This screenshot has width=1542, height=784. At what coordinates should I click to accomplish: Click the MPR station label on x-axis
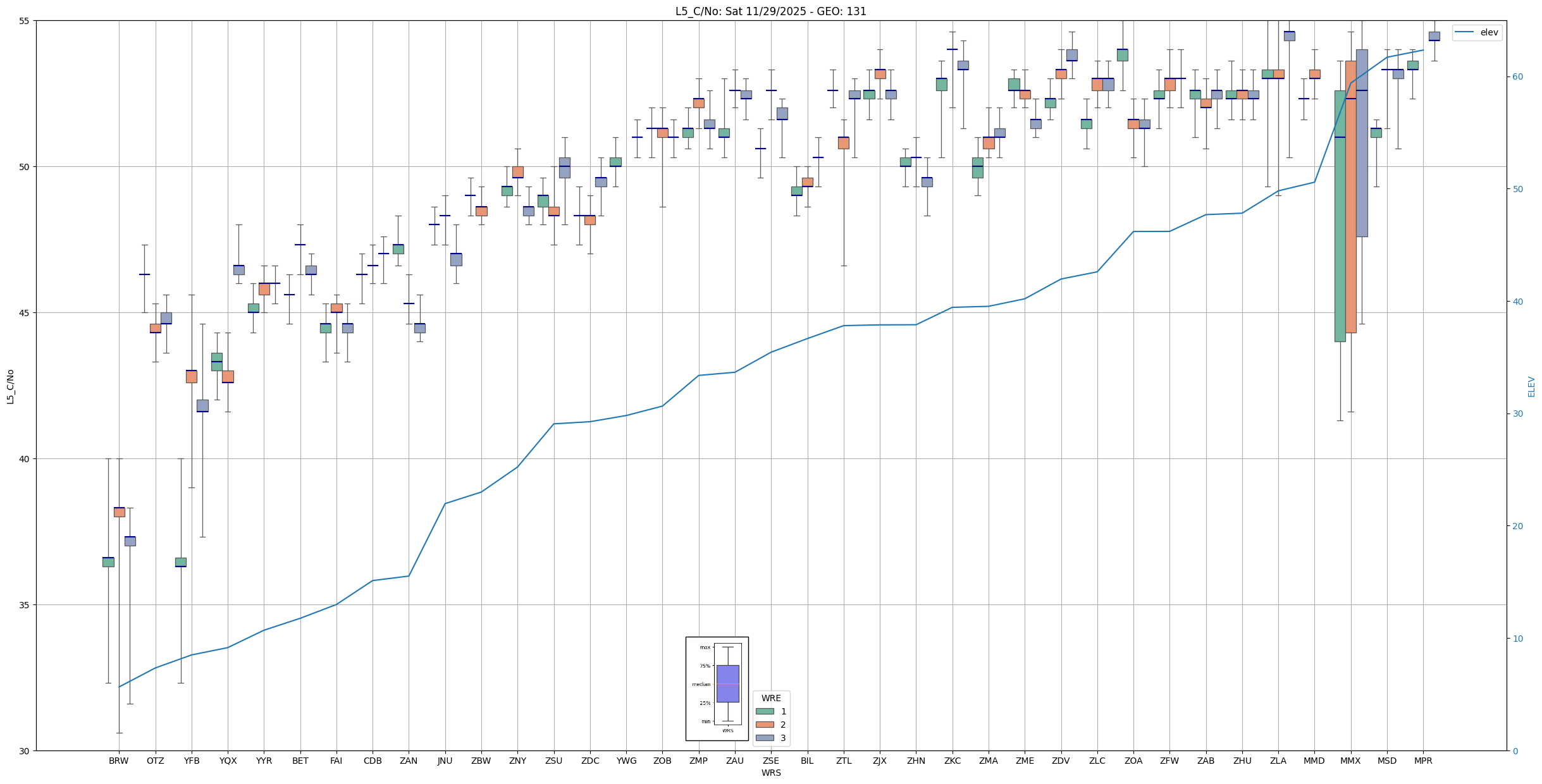(x=1423, y=761)
